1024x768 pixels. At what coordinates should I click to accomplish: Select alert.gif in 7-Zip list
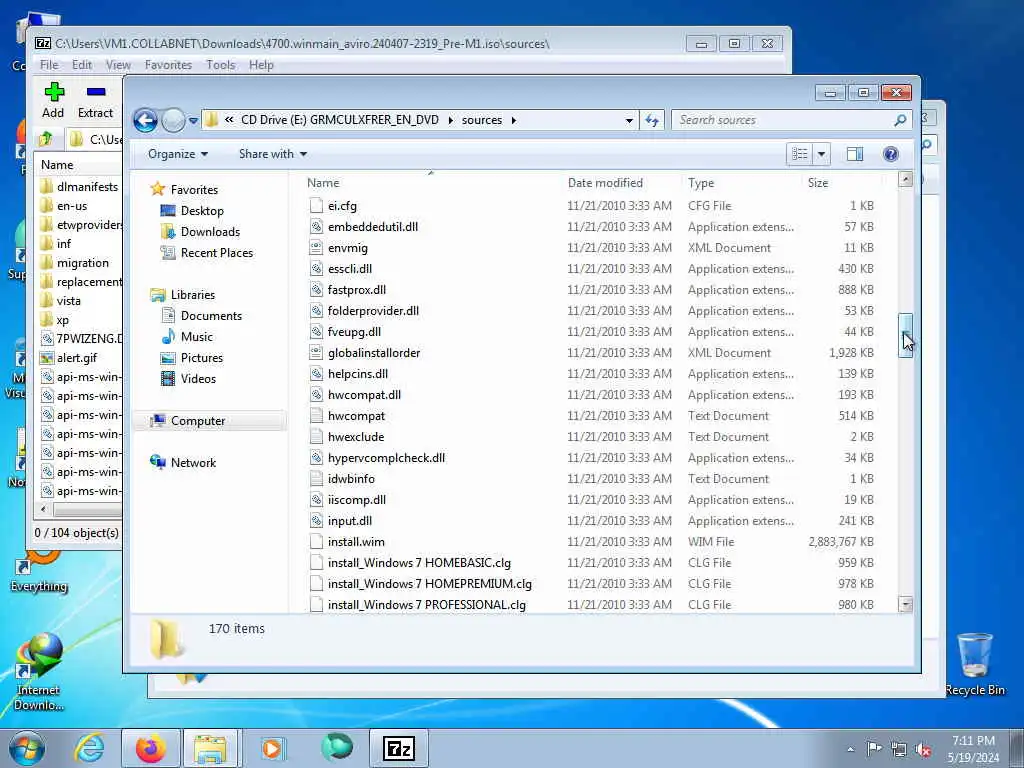(76, 358)
